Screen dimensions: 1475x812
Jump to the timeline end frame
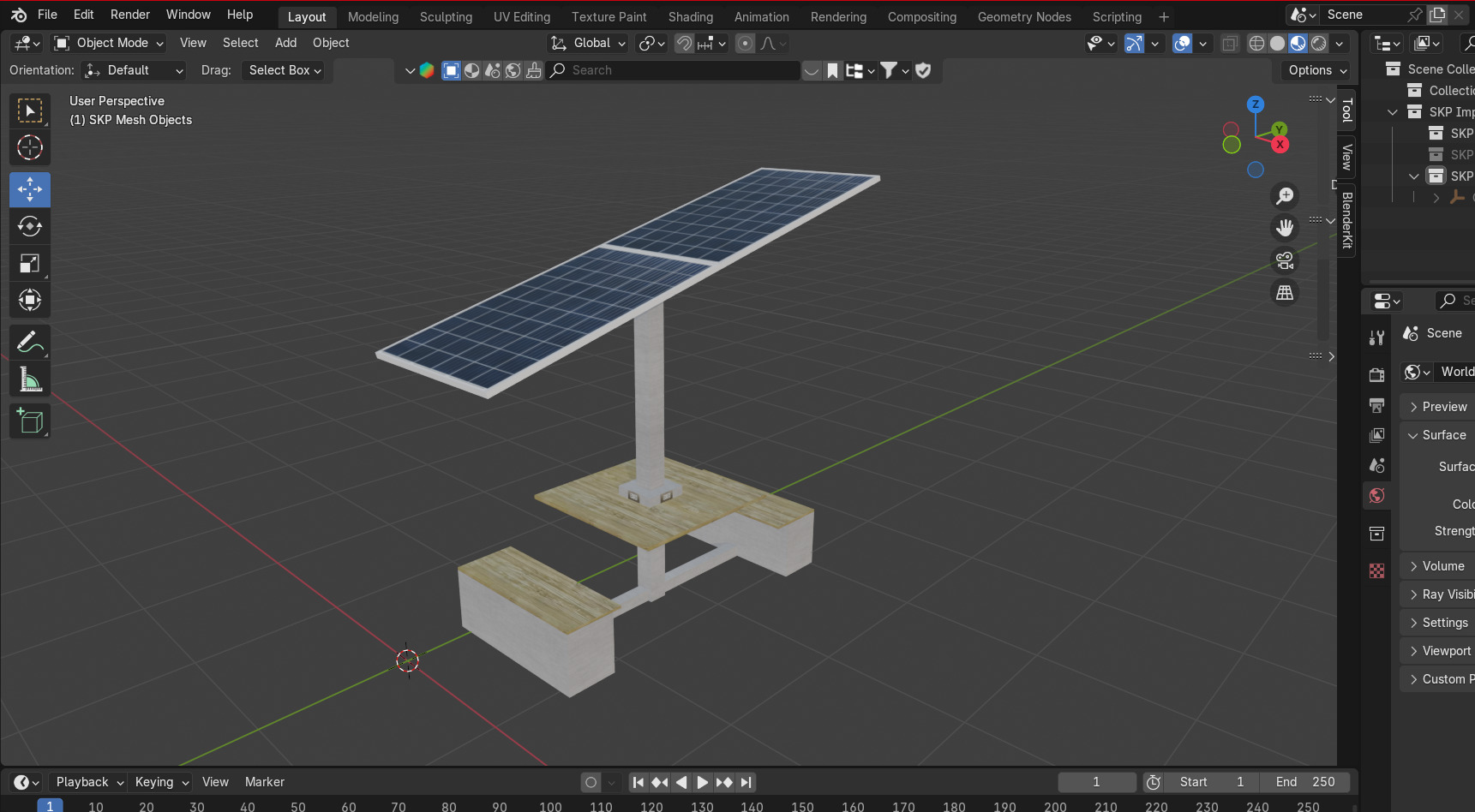tap(746, 782)
